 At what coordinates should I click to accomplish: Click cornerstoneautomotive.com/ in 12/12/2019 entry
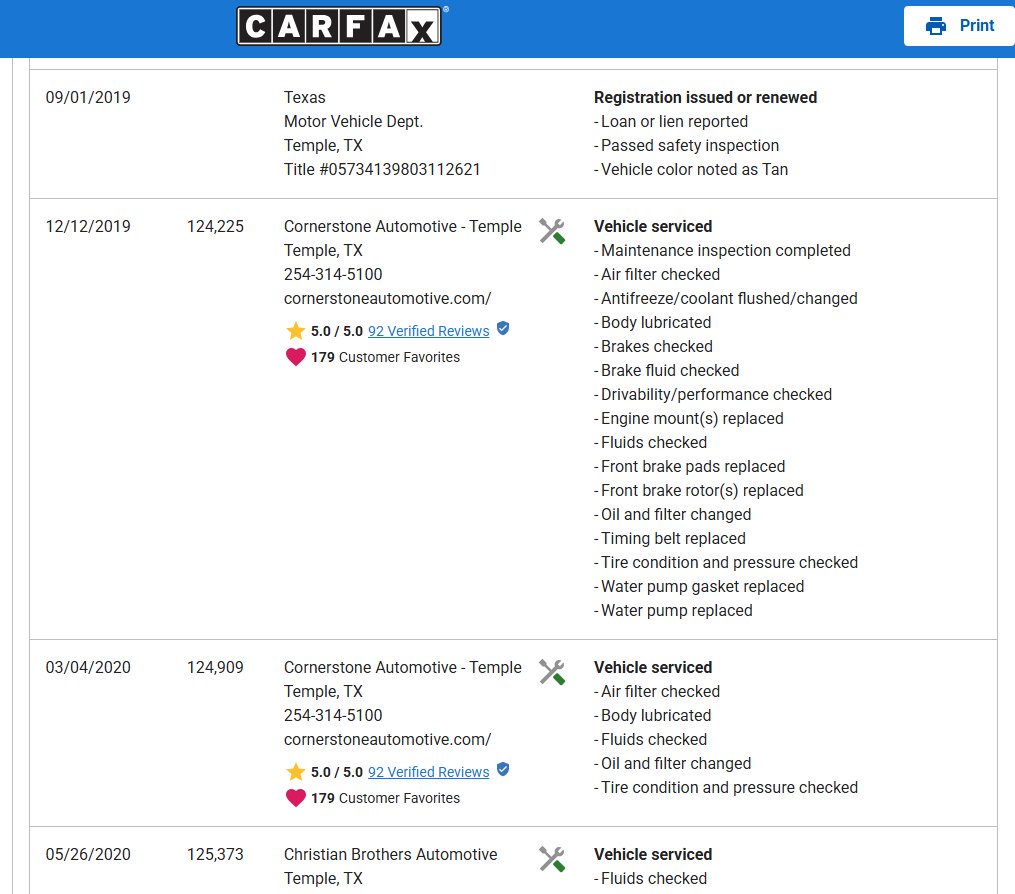387,298
